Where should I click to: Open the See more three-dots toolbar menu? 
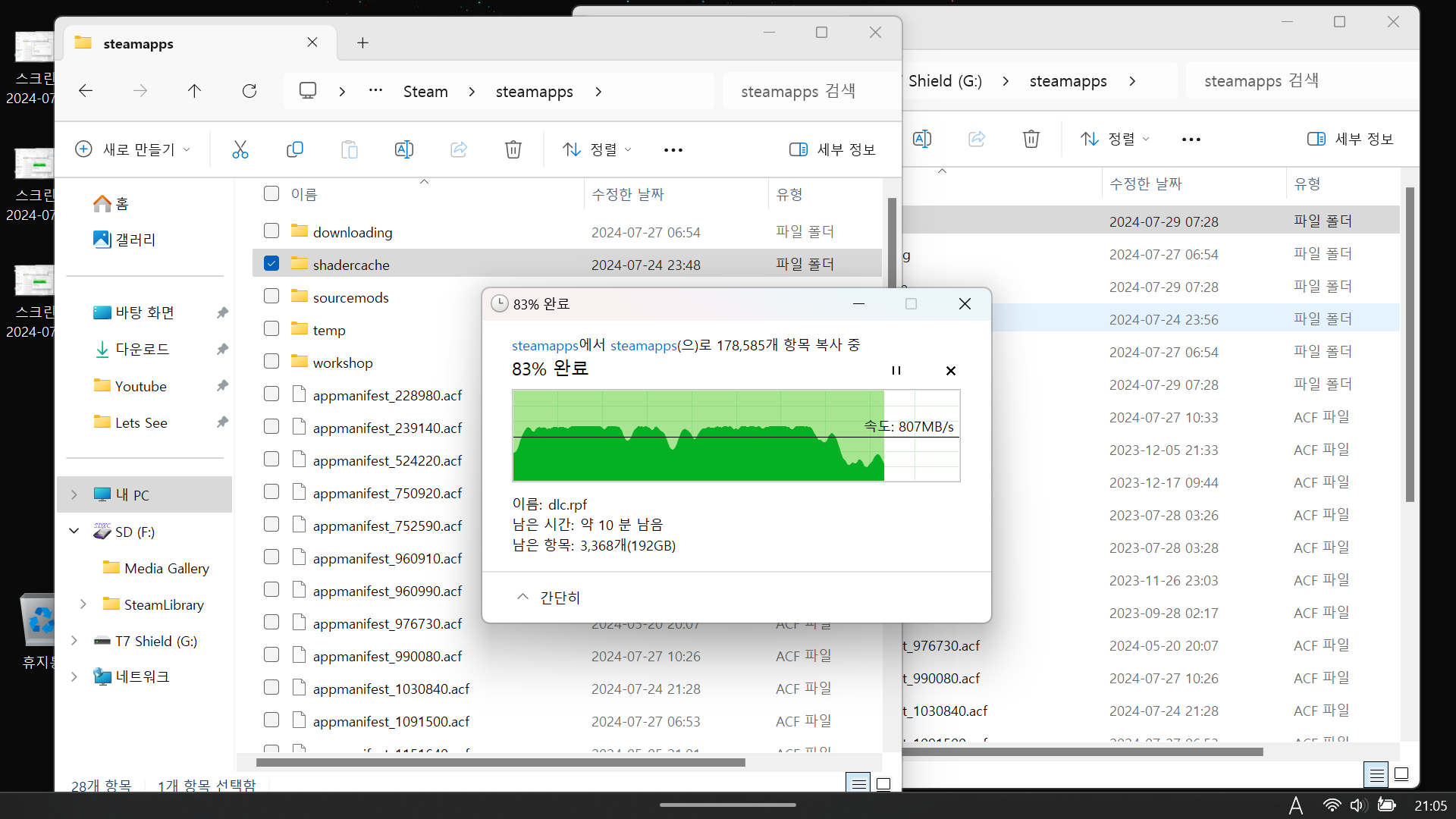click(673, 150)
